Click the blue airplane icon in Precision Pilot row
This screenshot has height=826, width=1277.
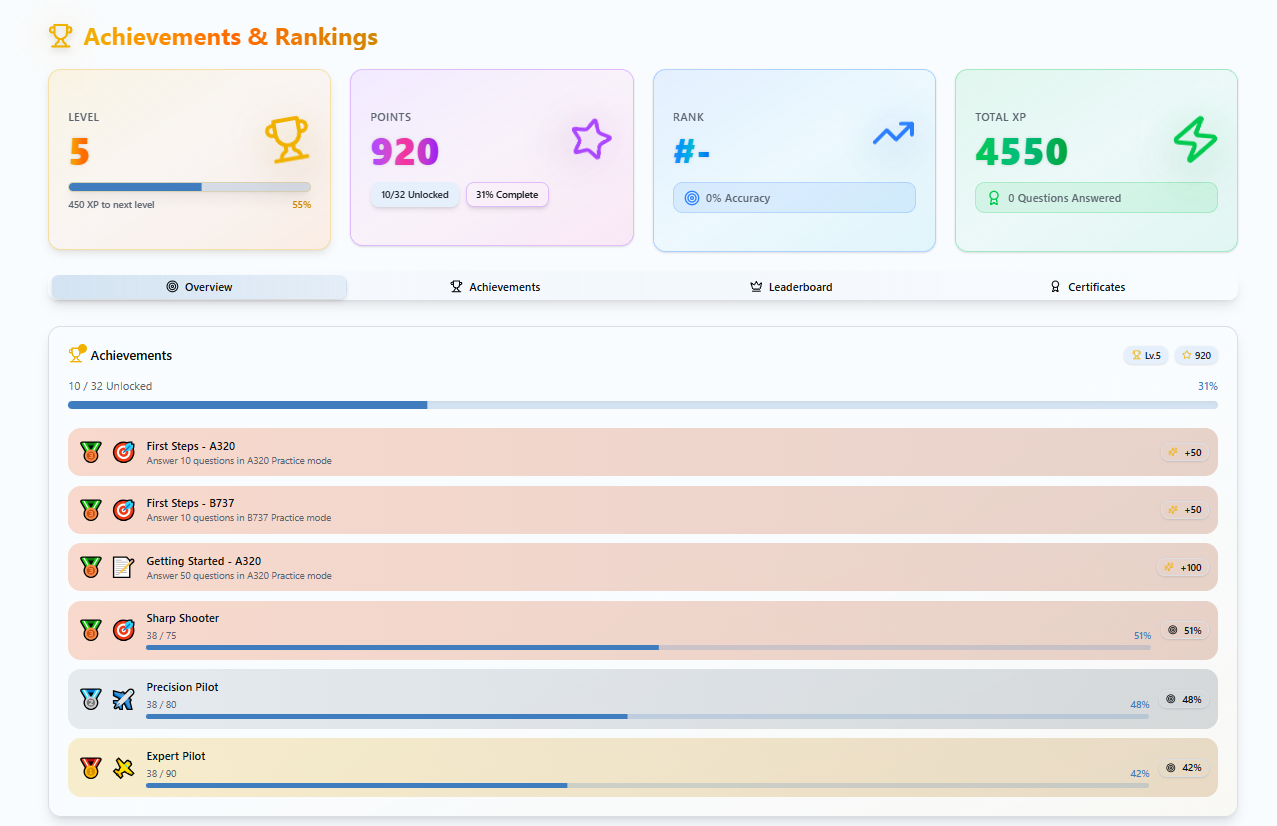click(x=123, y=699)
